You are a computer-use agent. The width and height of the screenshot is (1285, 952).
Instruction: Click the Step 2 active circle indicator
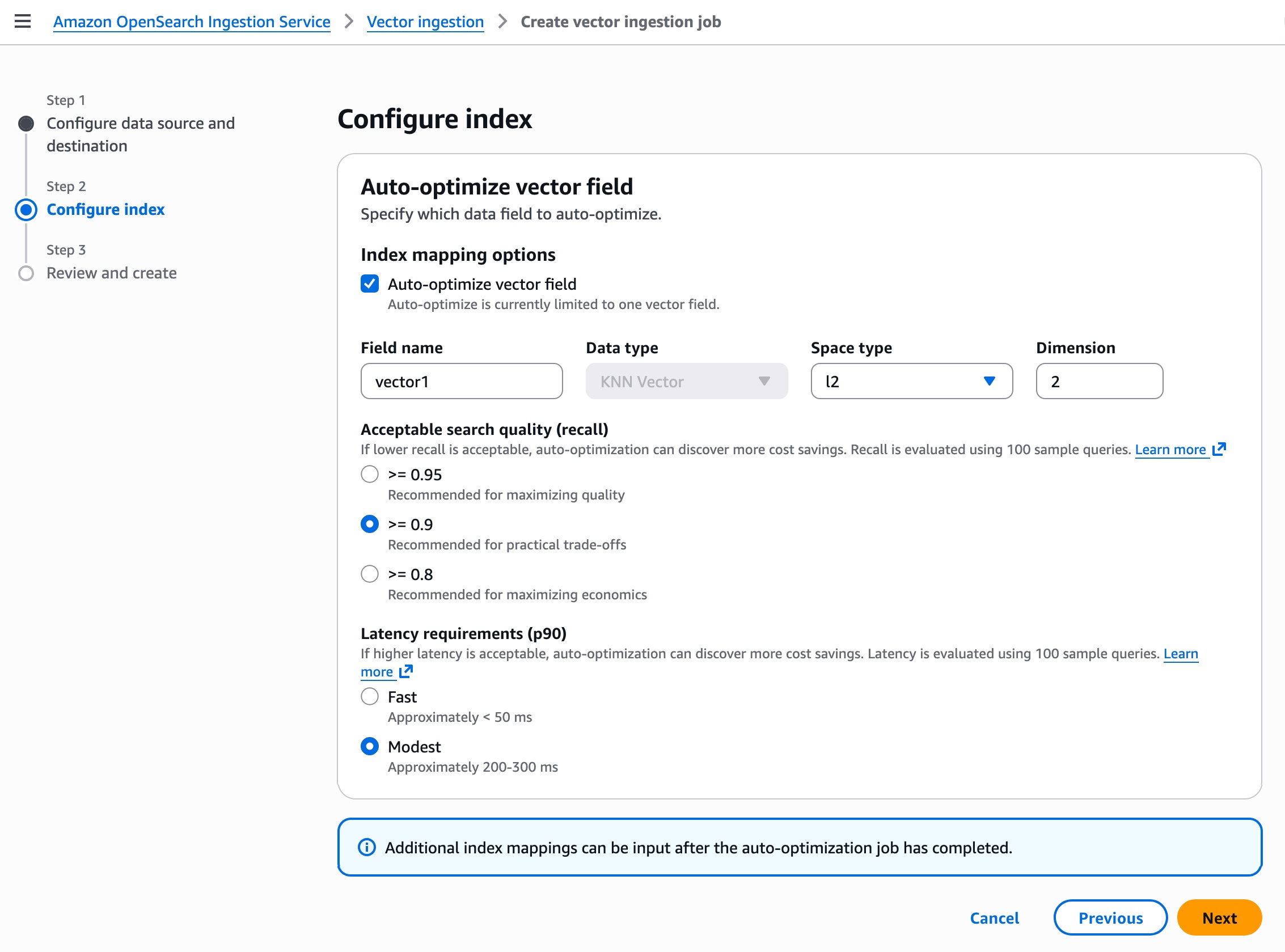click(26, 209)
